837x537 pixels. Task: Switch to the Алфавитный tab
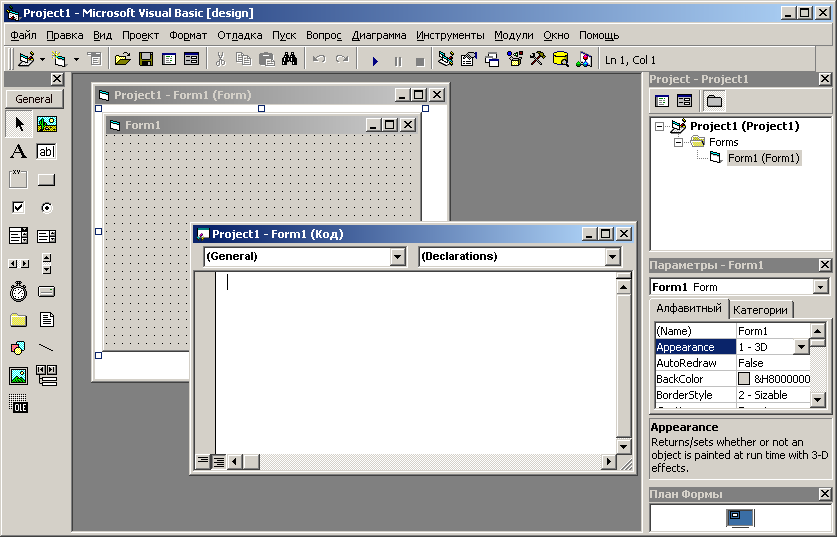[689, 309]
